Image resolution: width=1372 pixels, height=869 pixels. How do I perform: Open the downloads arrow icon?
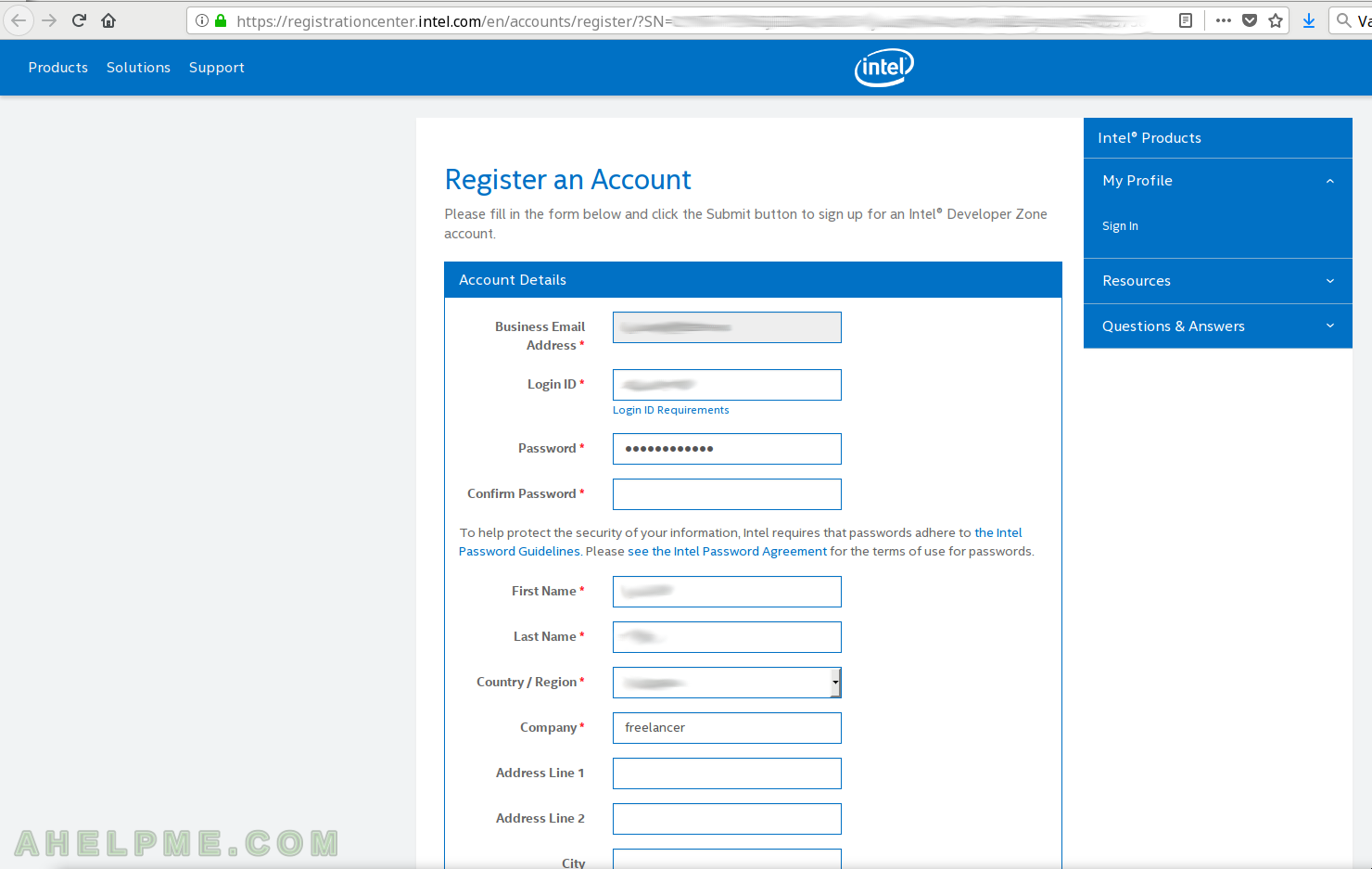1309,20
